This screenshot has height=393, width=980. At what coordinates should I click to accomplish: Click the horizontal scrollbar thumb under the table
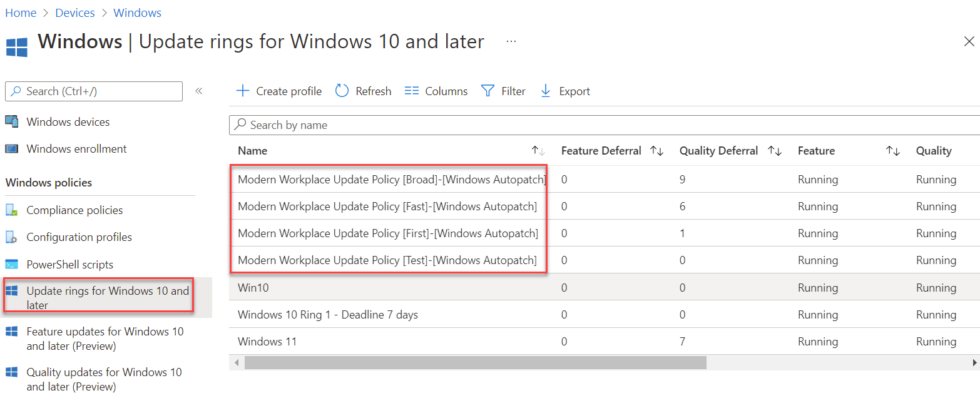pyautogui.click(x=475, y=362)
